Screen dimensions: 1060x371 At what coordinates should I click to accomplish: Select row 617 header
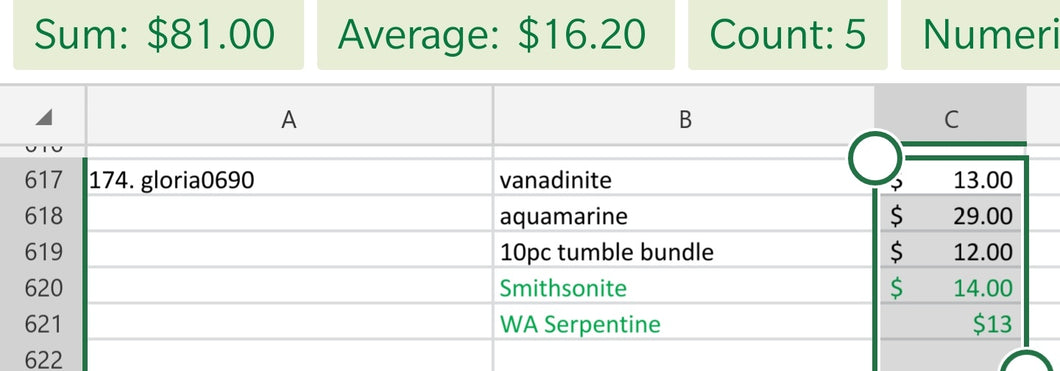point(43,180)
